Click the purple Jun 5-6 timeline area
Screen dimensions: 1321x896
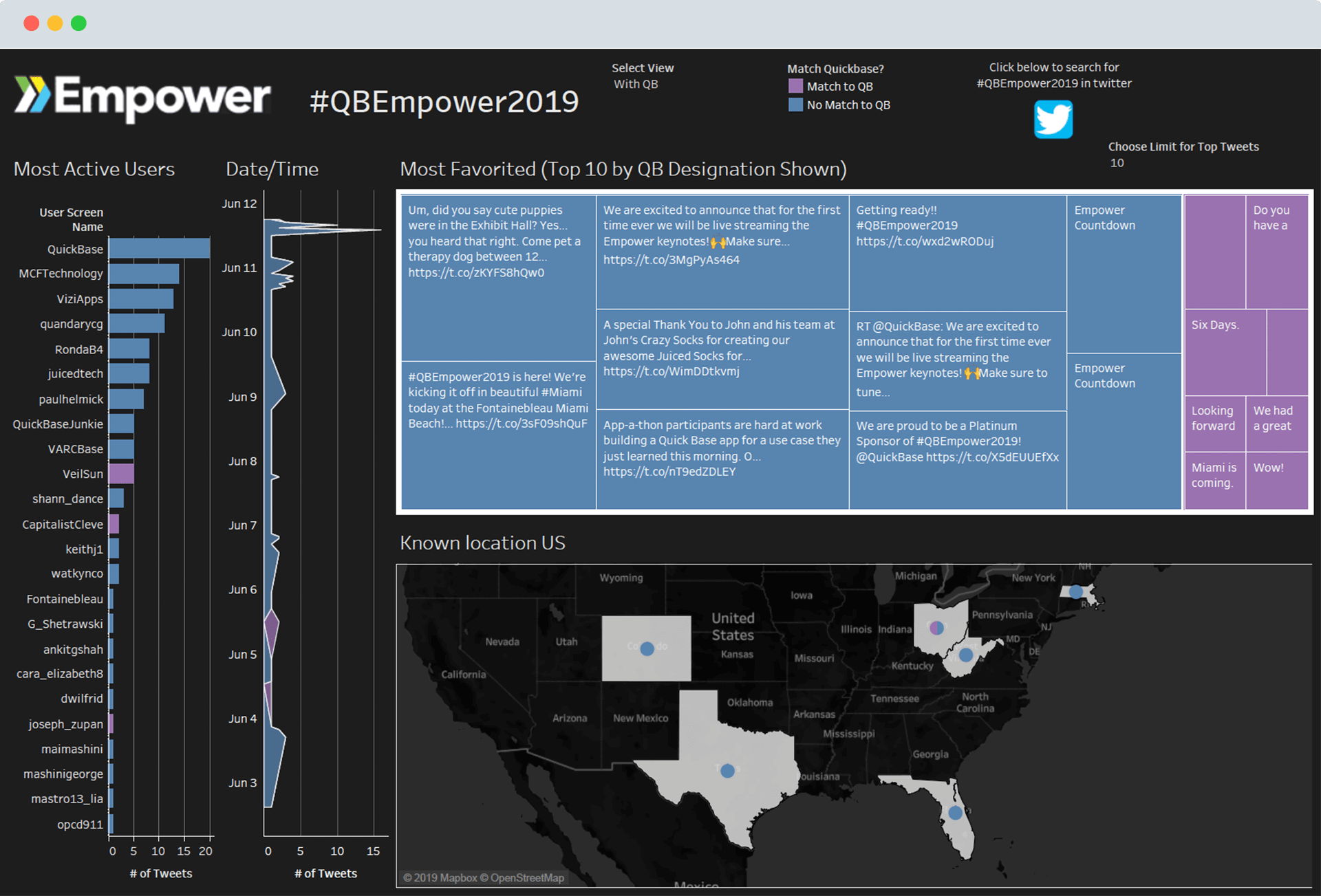[271, 632]
